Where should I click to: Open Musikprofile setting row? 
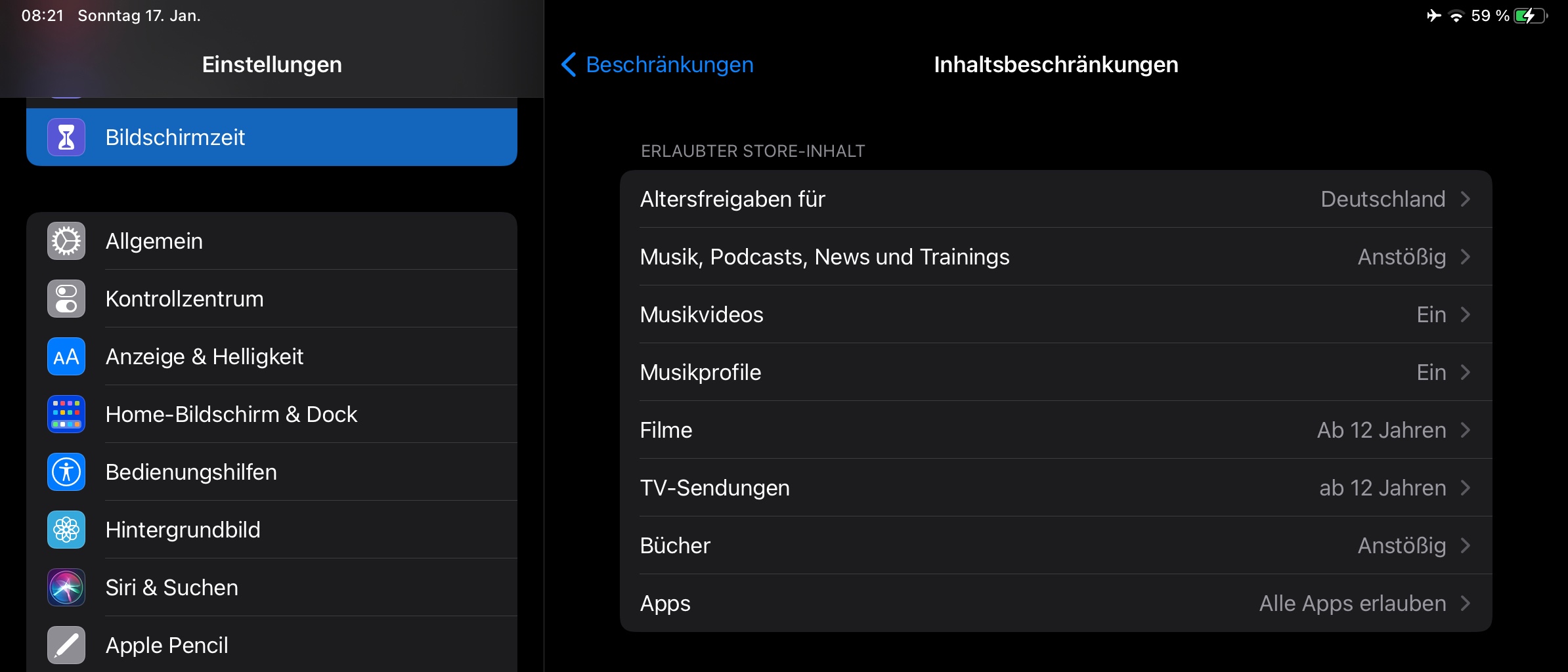[x=1055, y=372]
